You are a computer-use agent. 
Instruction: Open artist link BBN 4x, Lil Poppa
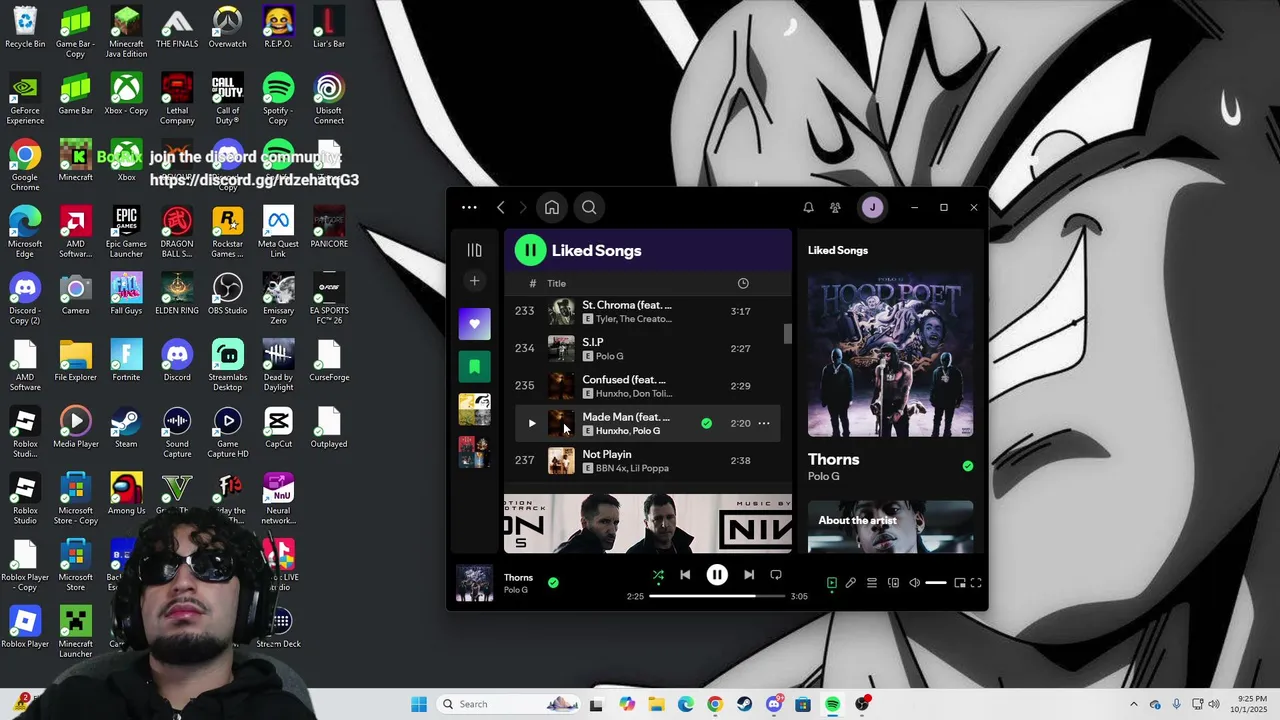click(632, 468)
